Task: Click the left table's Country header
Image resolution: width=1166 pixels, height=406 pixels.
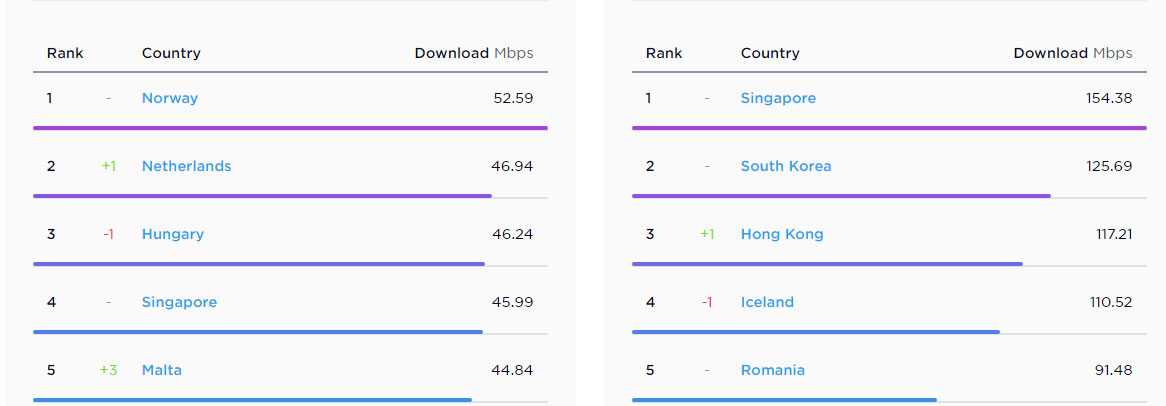Action: pos(171,53)
